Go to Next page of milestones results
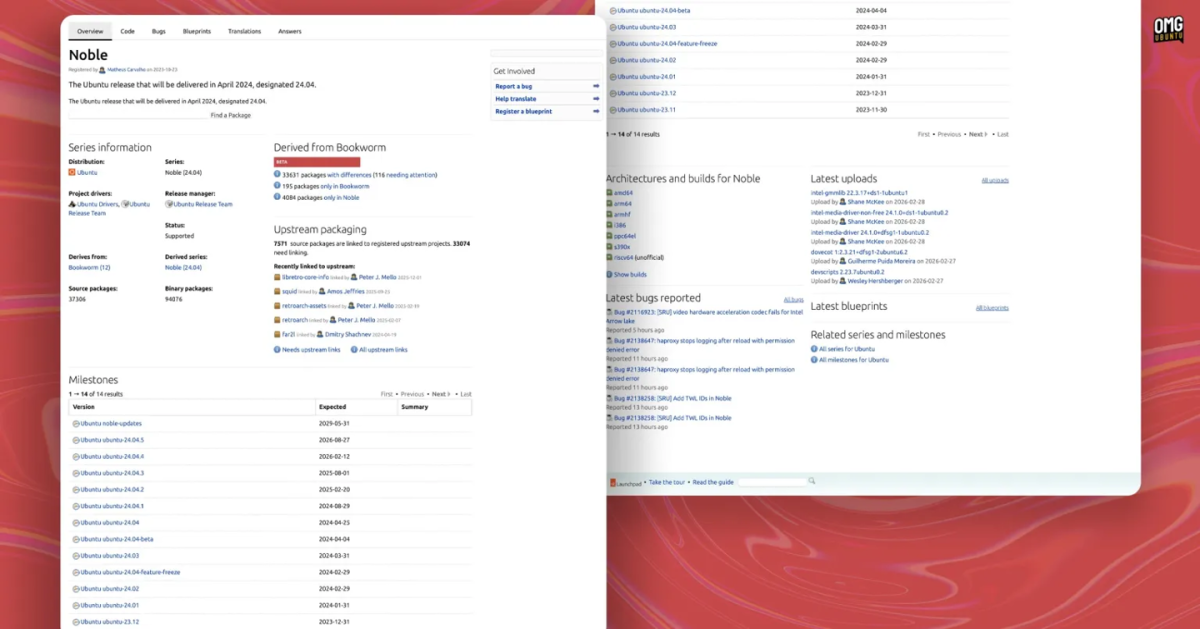 pos(441,394)
